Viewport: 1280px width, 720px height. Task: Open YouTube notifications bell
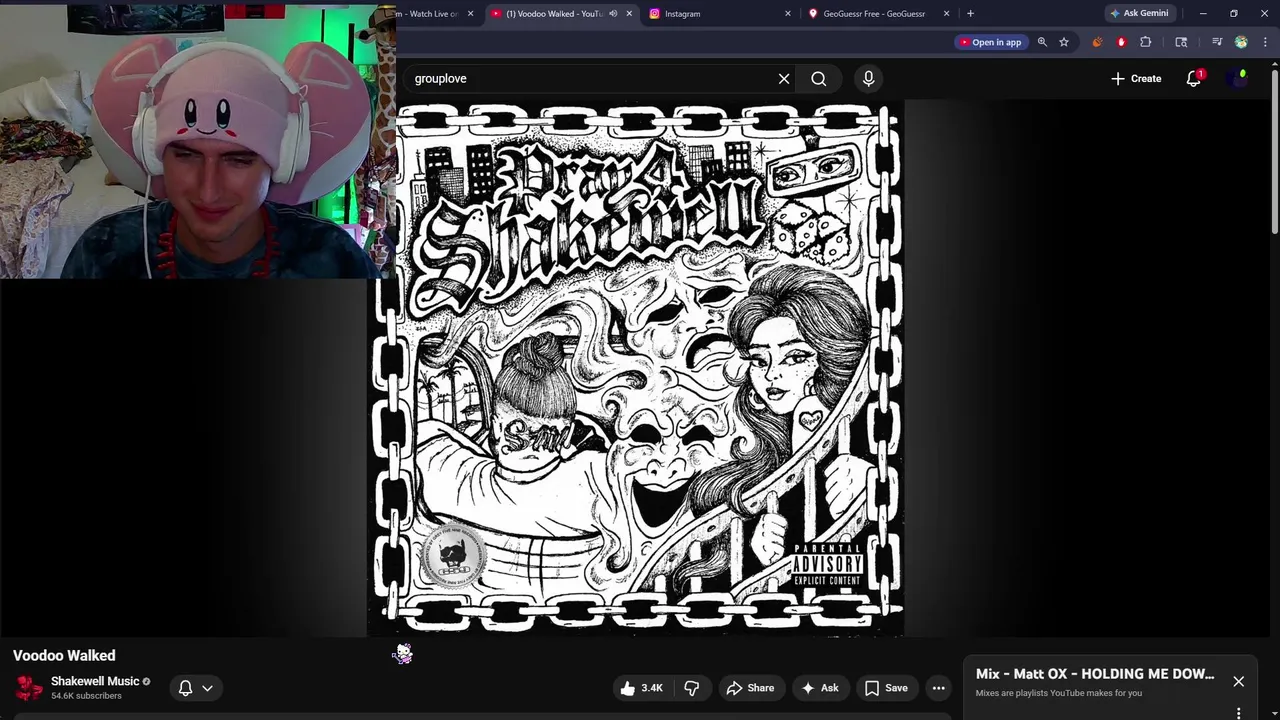tap(1194, 79)
